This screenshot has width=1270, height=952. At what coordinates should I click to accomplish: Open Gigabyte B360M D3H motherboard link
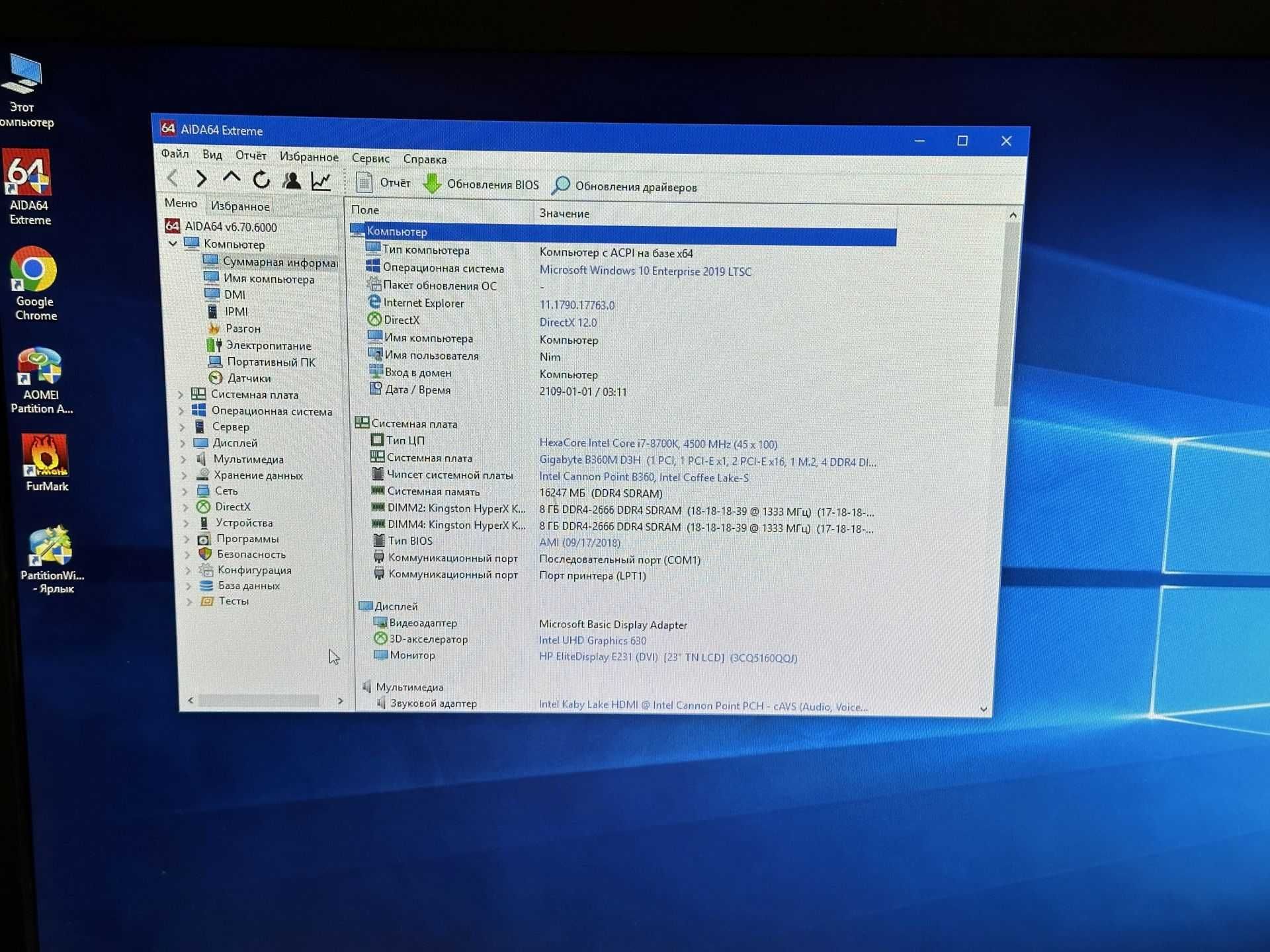tap(707, 461)
